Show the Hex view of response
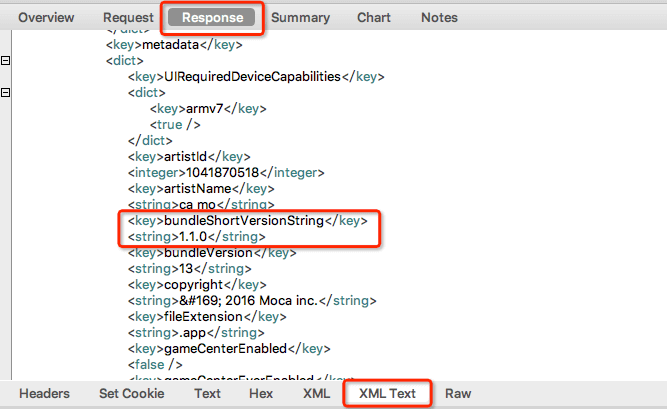Screen dimensions: 667x409 tap(260, 394)
